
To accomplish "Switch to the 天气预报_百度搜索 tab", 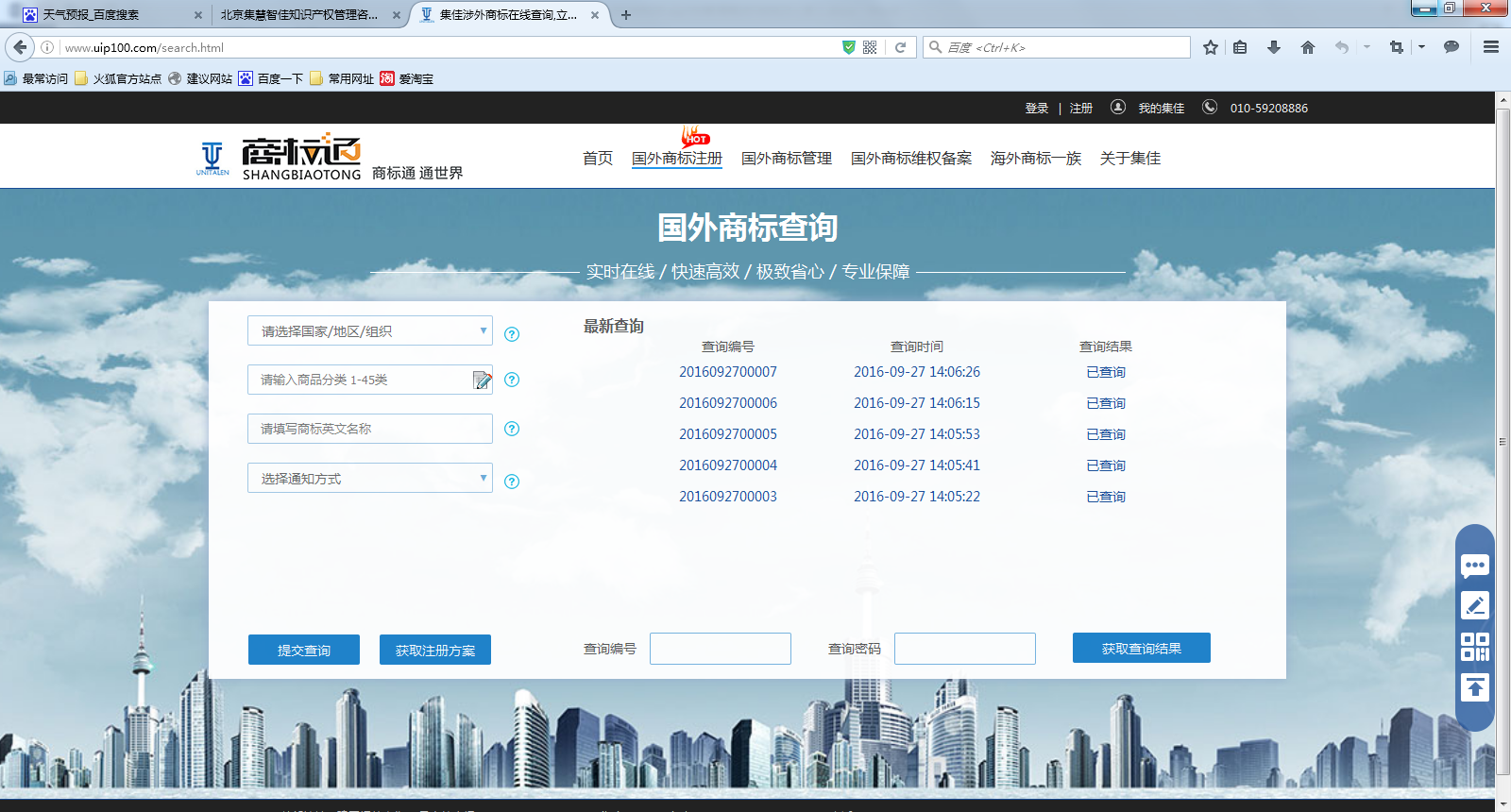I will click(104, 15).
